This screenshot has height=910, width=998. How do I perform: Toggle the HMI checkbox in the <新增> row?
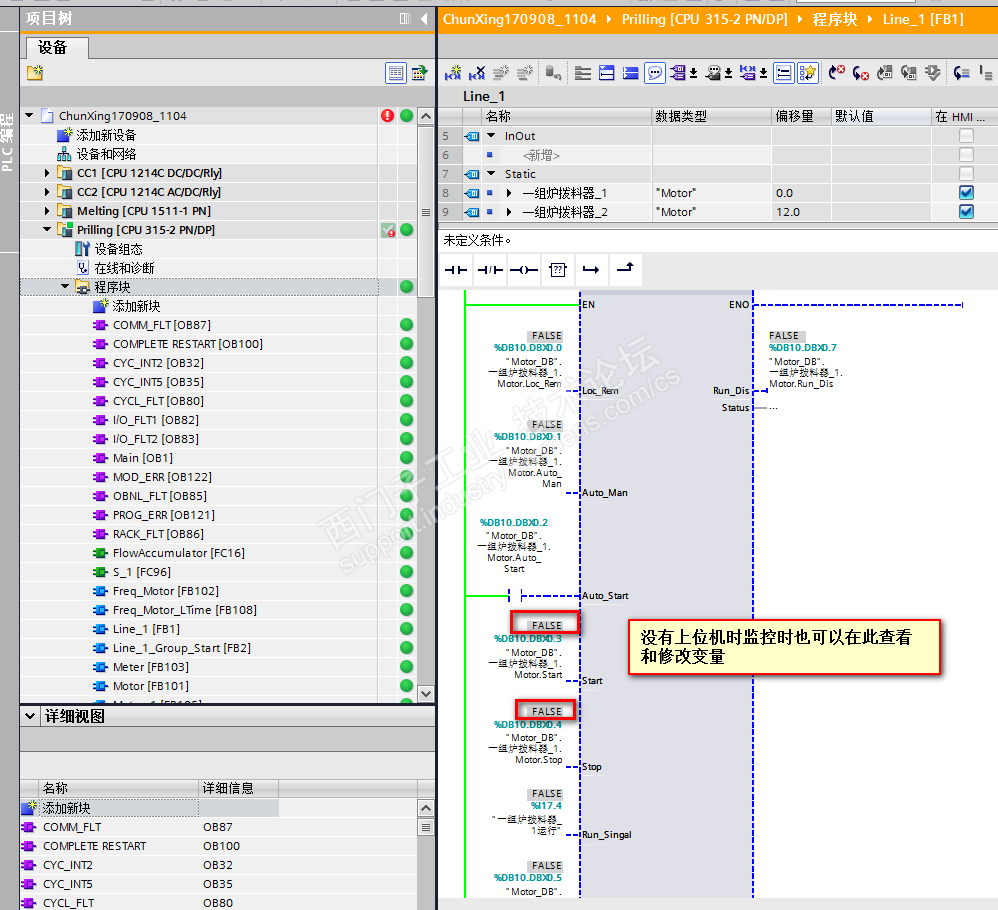click(x=966, y=155)
